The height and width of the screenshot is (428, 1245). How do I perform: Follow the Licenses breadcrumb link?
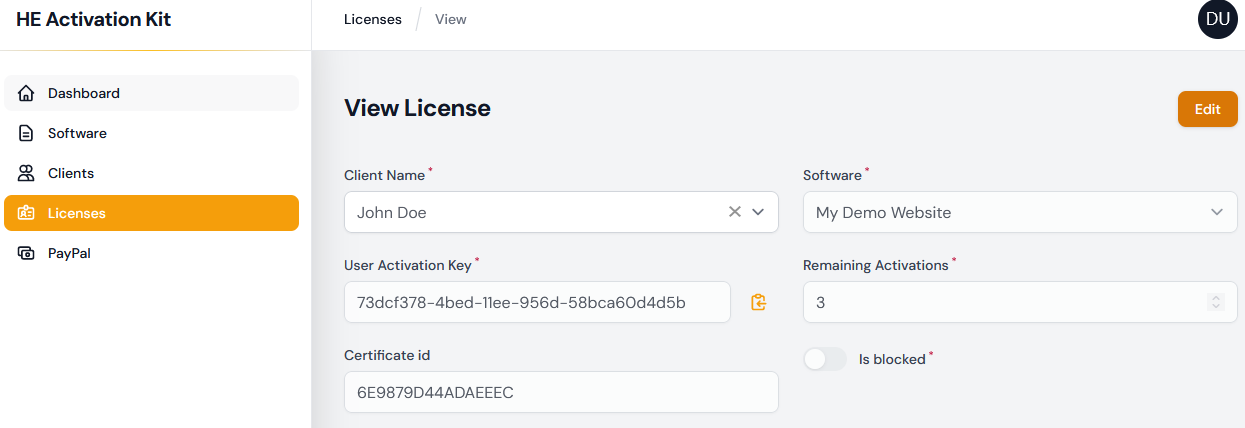pyautogui.click(x=373, y=19)
